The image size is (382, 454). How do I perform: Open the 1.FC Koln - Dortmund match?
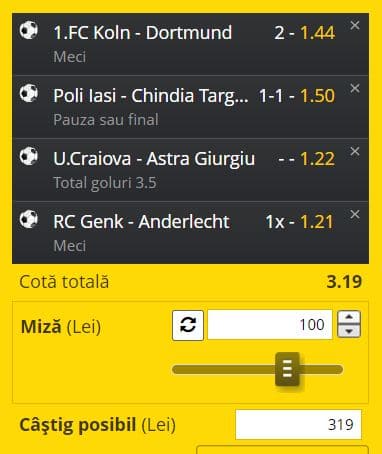143,33
